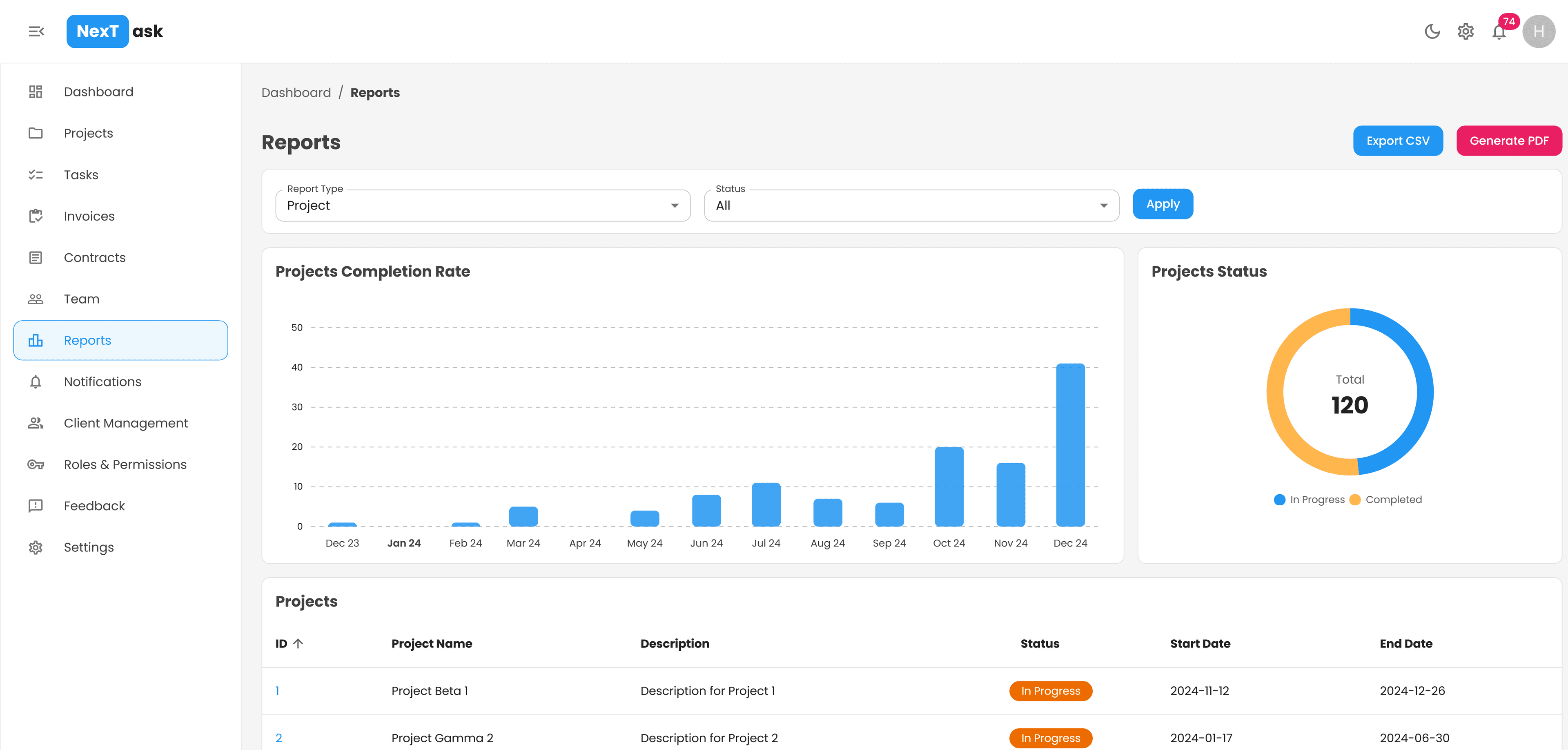Navigate to Dashboard via the breadcrumb
The height and width of the screenshot is (750, 1568).
(x=296, y=93)
